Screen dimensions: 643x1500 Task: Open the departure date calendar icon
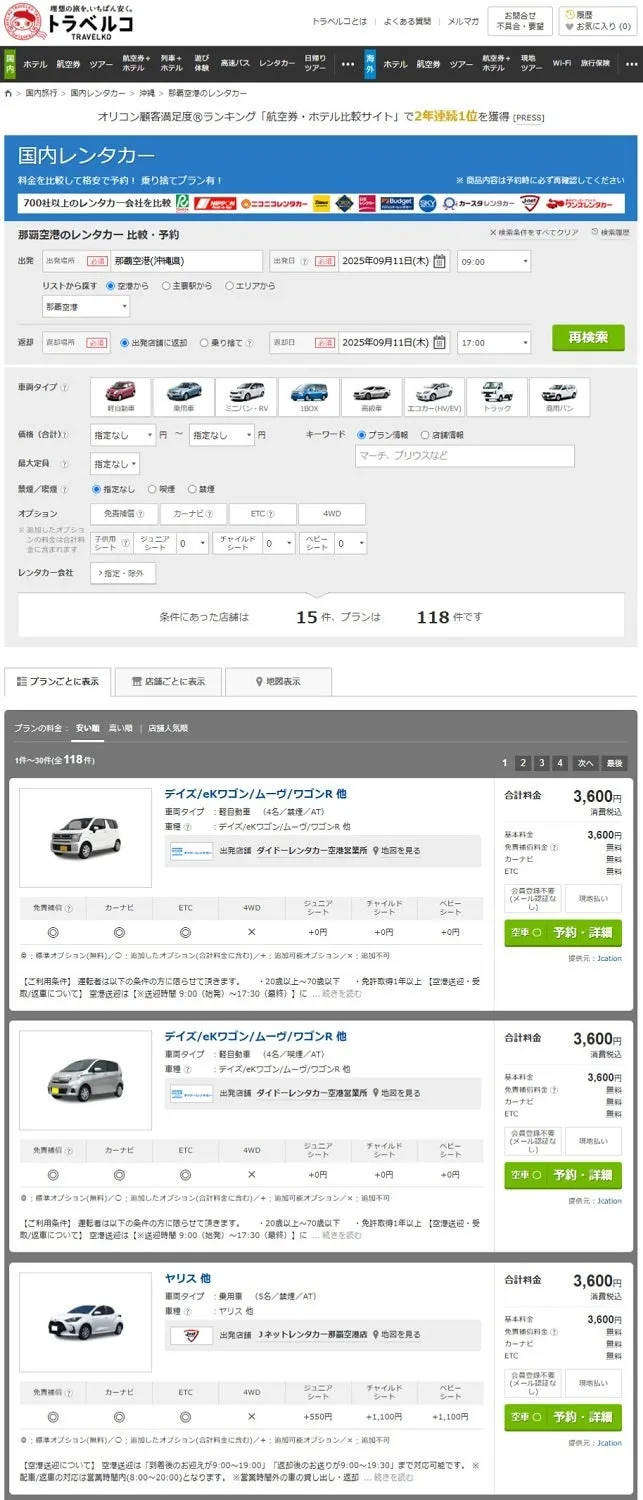click(440, 261)
